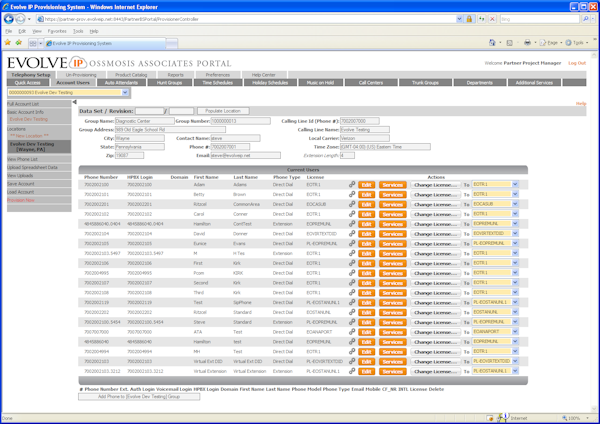Click the Contact Name input field
This screenshot has width=600, height=424.
pos(235,138)
